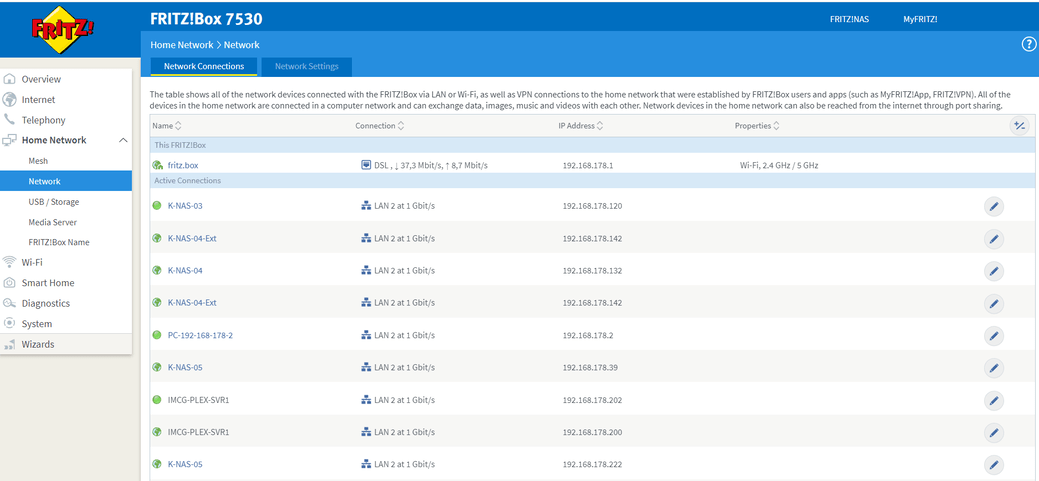This screenshot has height=481, width=1039.
Task: Click the plus/minus column options icon
Action: 1020,126
